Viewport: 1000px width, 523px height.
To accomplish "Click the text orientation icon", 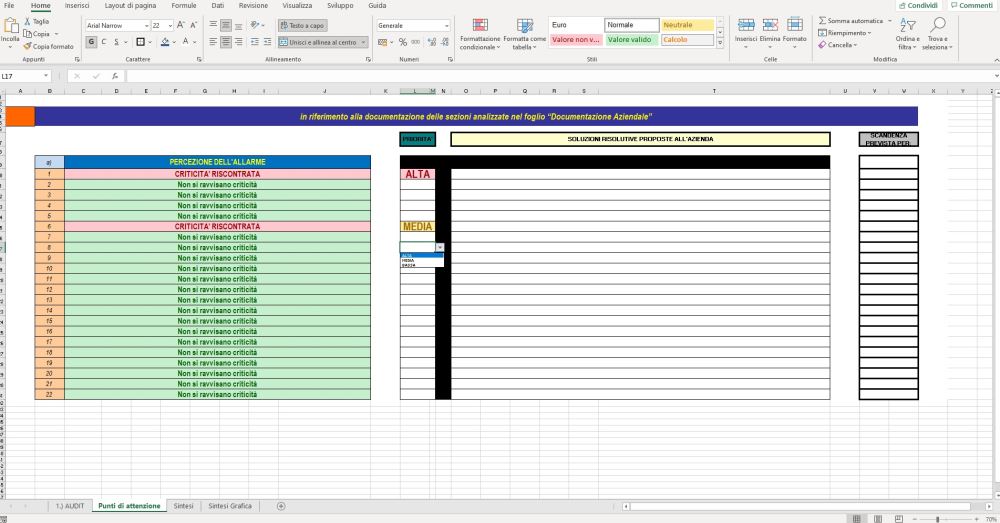I will click(x=254, y=25).
